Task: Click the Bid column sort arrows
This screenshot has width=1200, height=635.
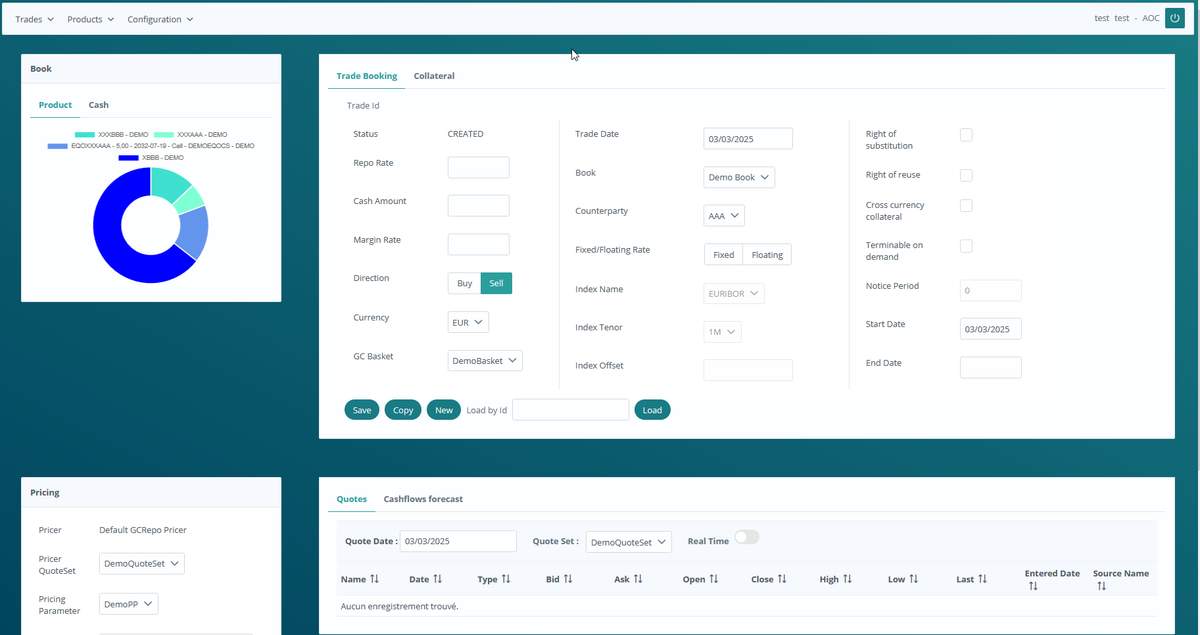Action: coord(567,579)
